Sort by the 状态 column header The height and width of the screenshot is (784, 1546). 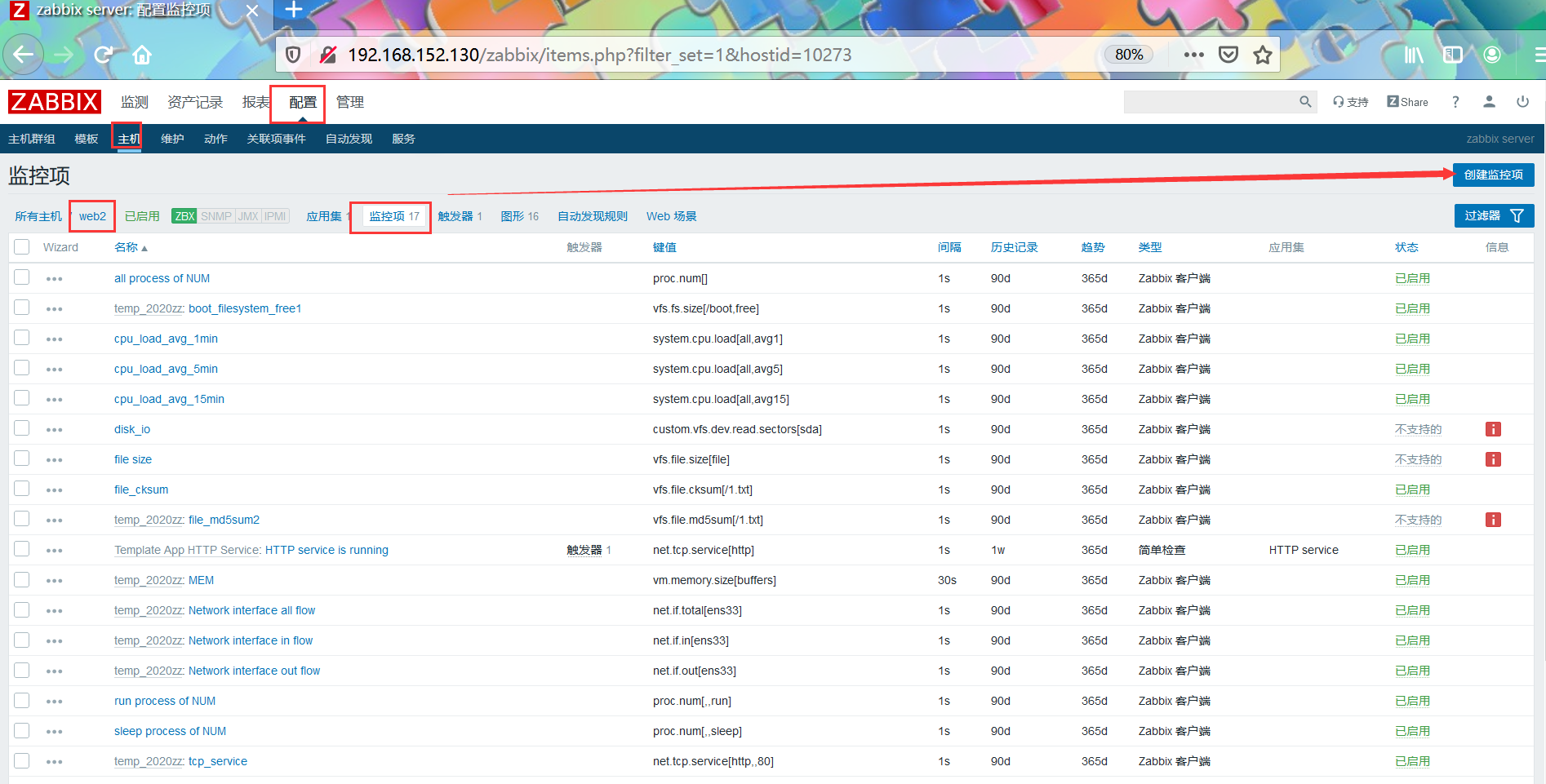click(x=1406, y=247)
